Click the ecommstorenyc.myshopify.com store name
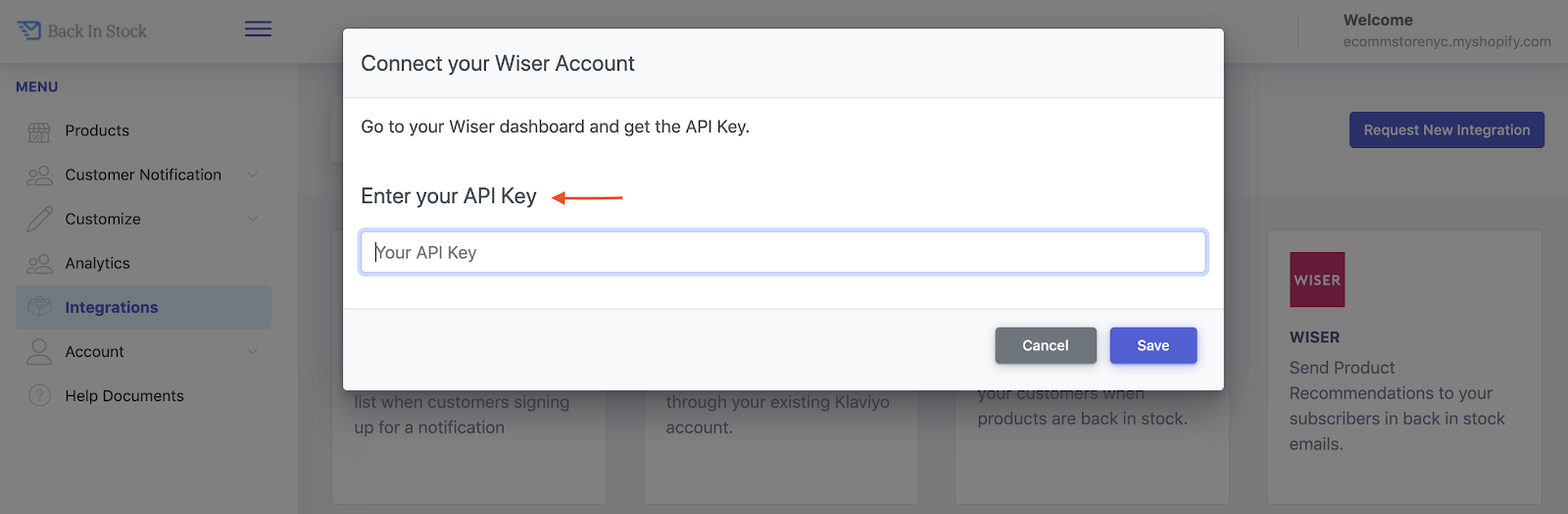 pyautogui.click(x=1446, y=41)
